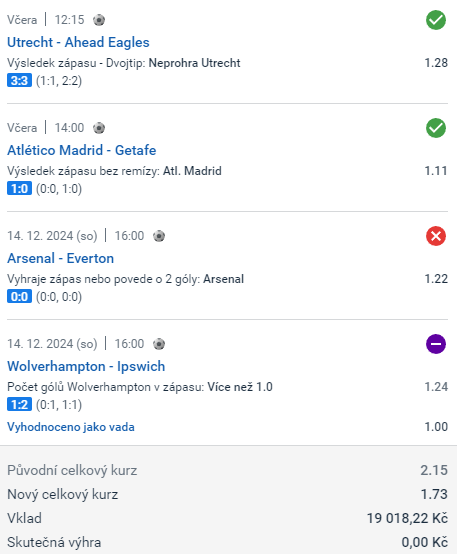Image resolution: width=457 pixels, height=554 pixels.
Task: Click the purple void icon for Wolverhampton match
Action: [x=436, y=344]
